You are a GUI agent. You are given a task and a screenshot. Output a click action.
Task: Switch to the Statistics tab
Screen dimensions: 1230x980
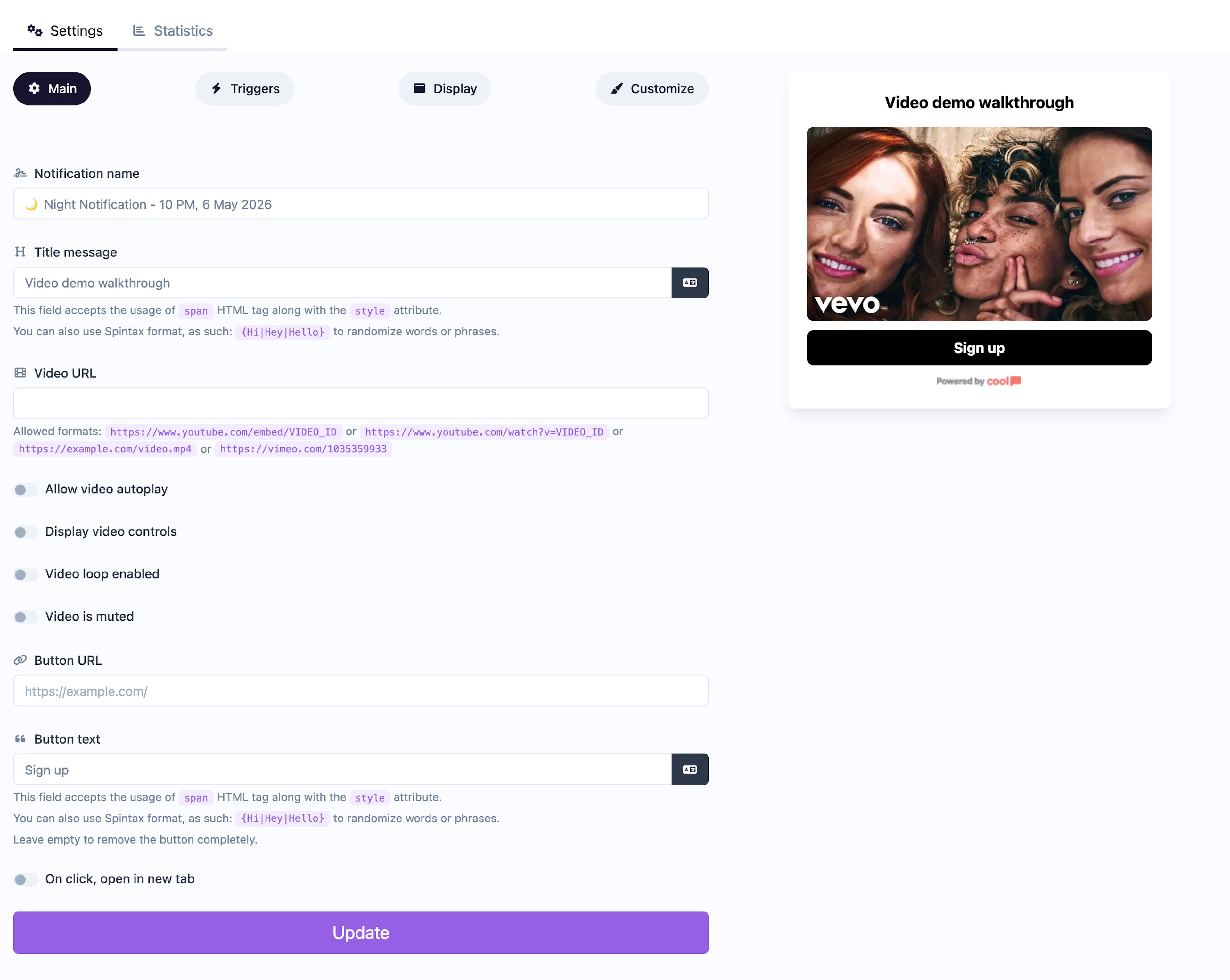[x=172, y=31]
